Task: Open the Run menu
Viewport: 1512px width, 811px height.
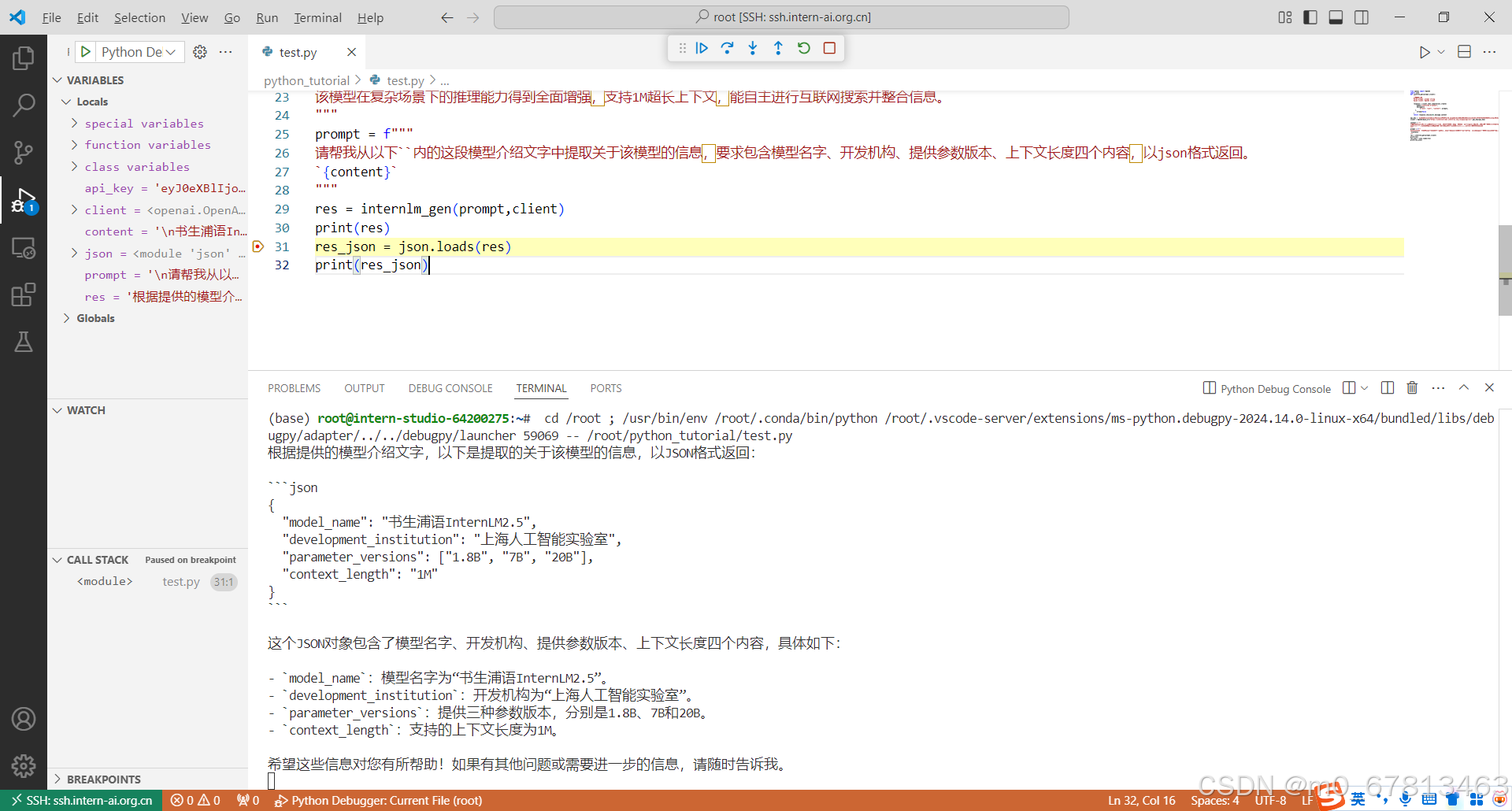Action: pos(267,17)
